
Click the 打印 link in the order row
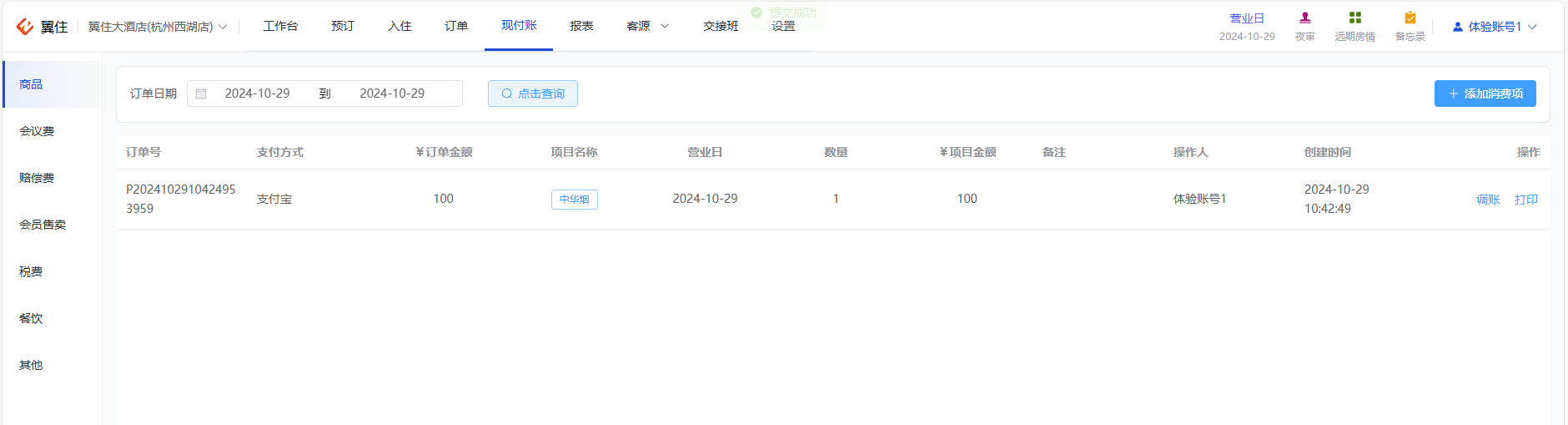click(1526, 200)
